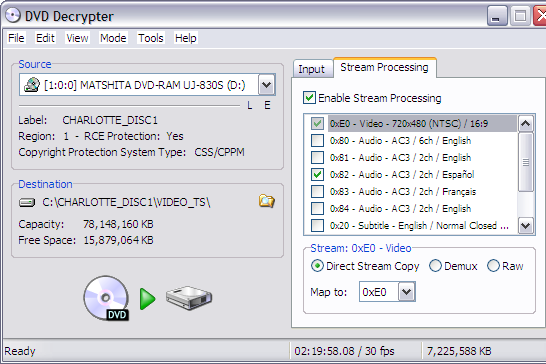
Task: Click the Capacity 78,148,160 KB value
Action: [118, 224]
